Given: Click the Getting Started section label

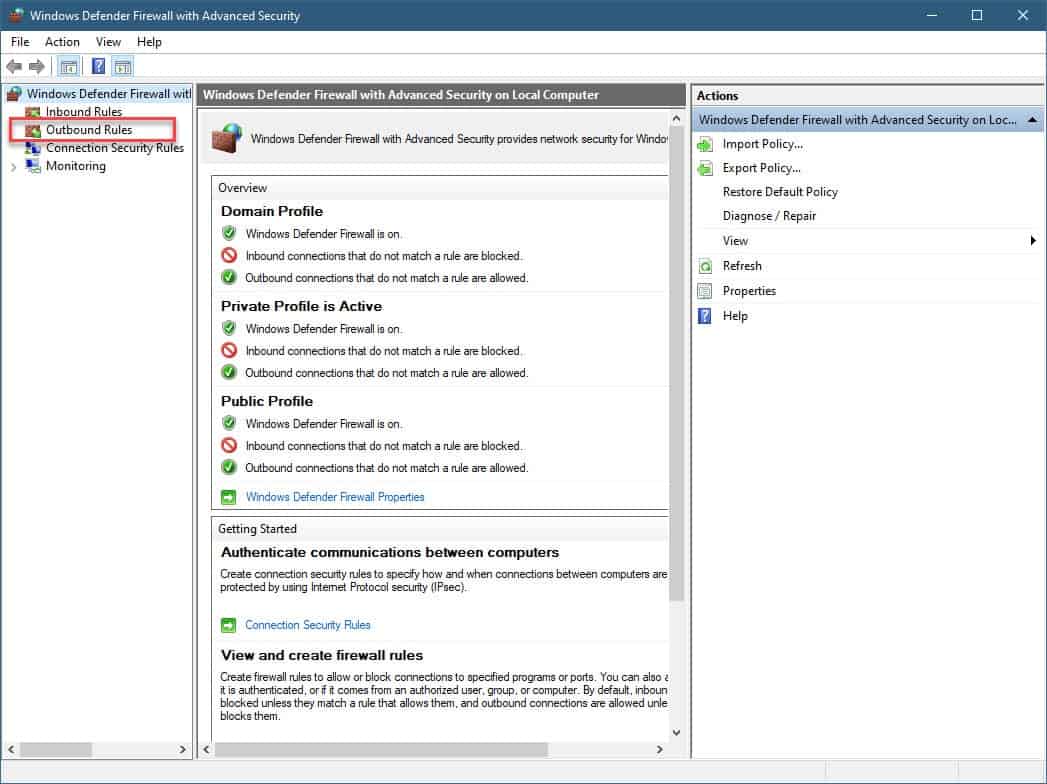Looking at the screenshot, I should (x=257, y=529).
